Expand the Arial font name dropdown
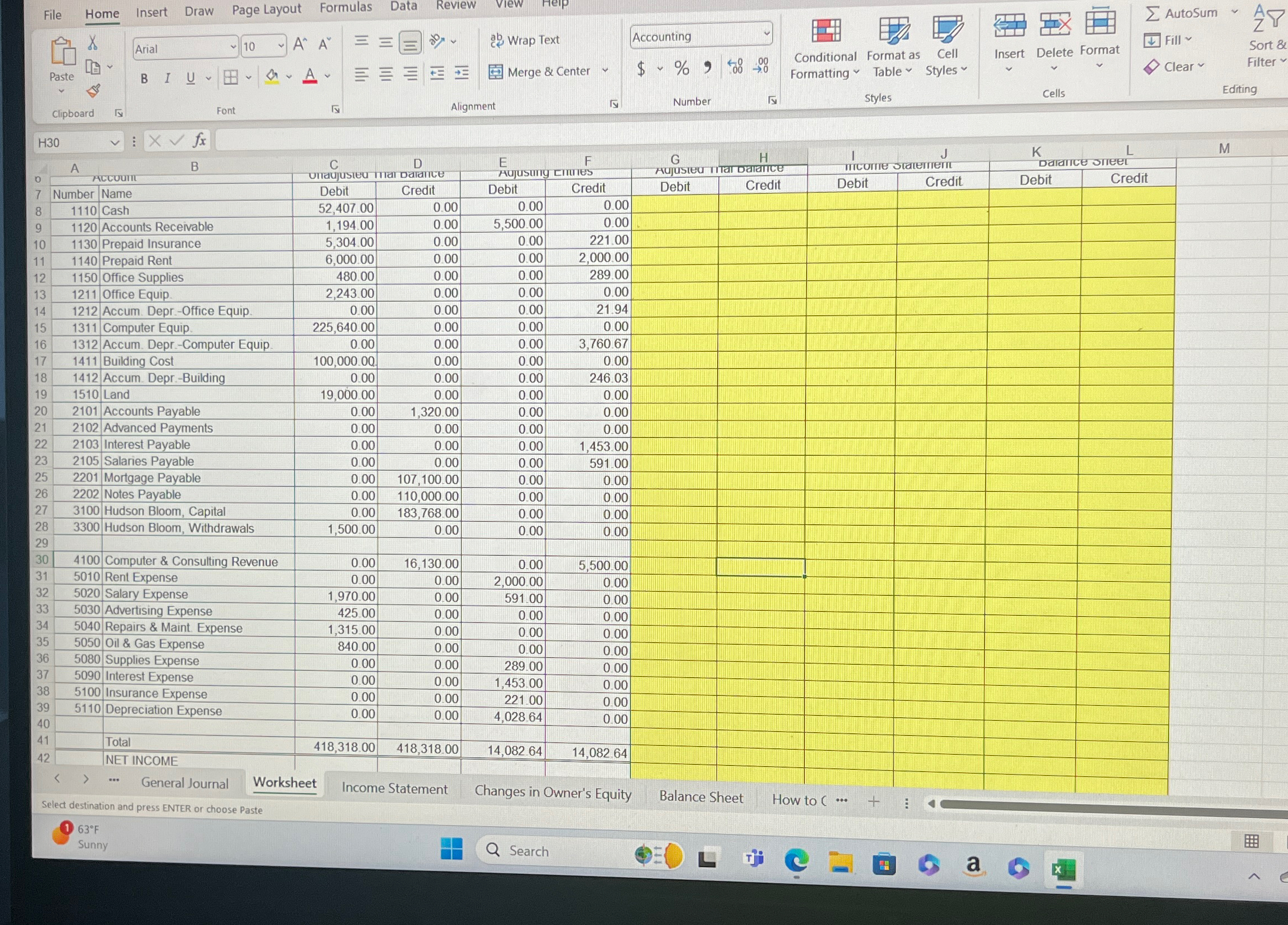 (233, 48)
